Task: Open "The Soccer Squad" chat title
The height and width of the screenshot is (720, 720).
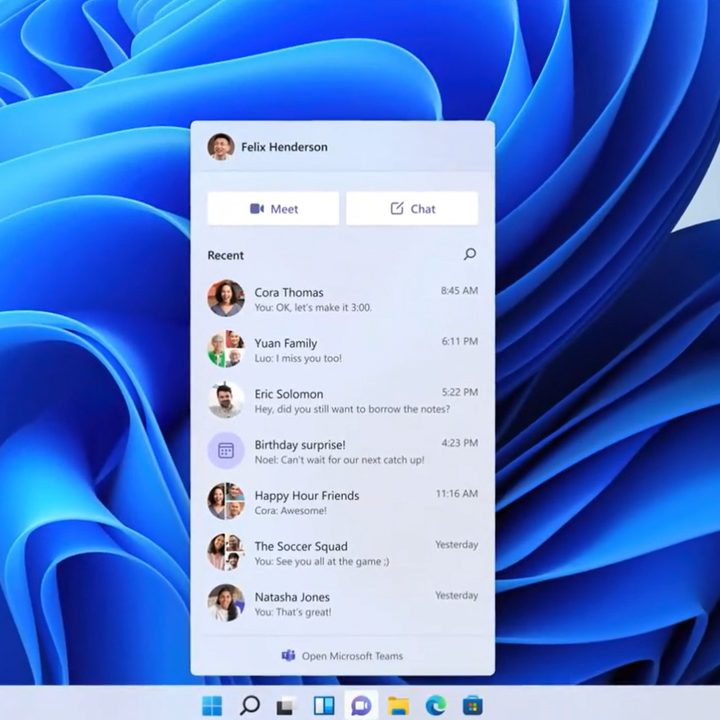Action: pyautogui.click(x=301, y=546)
